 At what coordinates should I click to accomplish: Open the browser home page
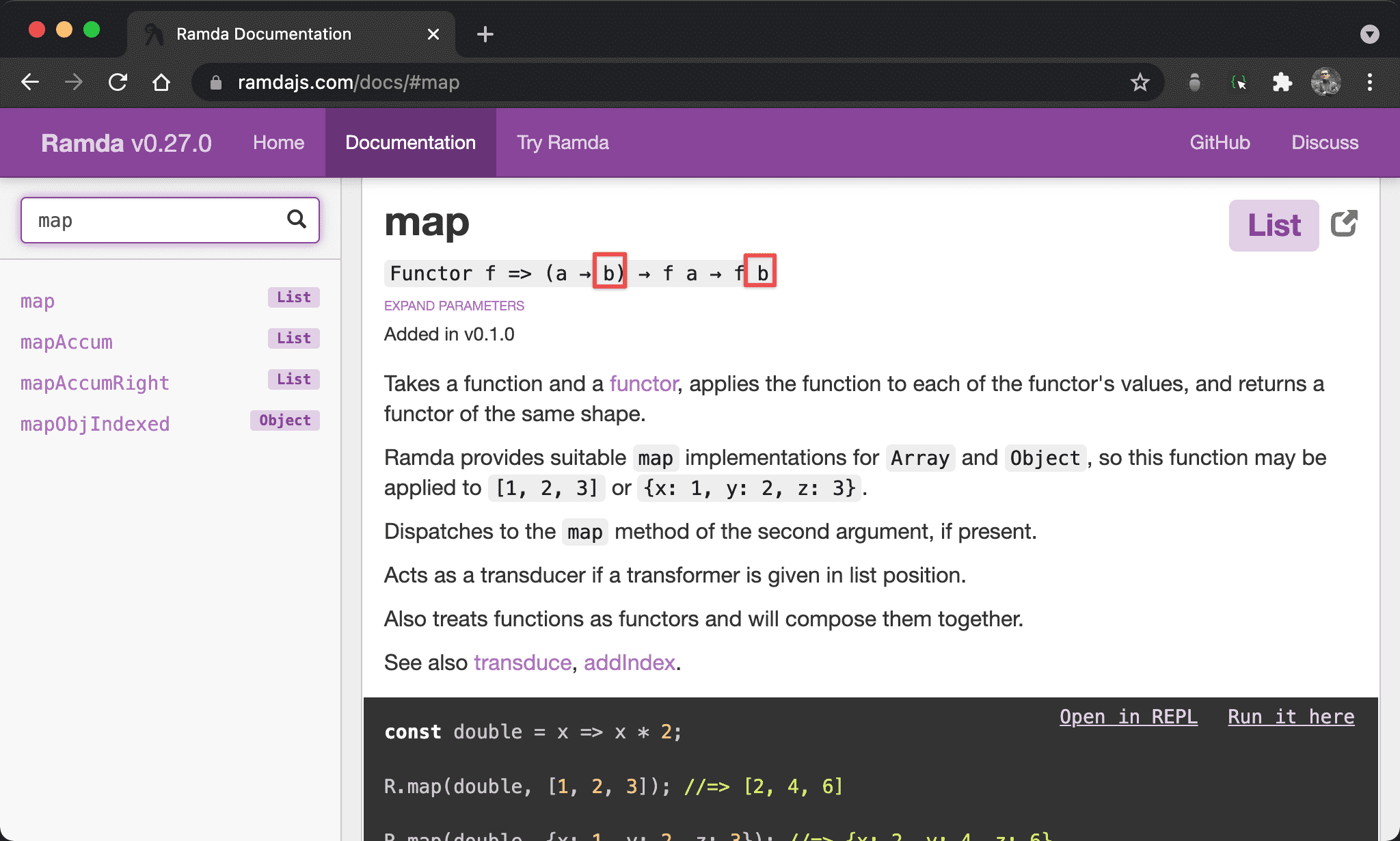[161, 83]
